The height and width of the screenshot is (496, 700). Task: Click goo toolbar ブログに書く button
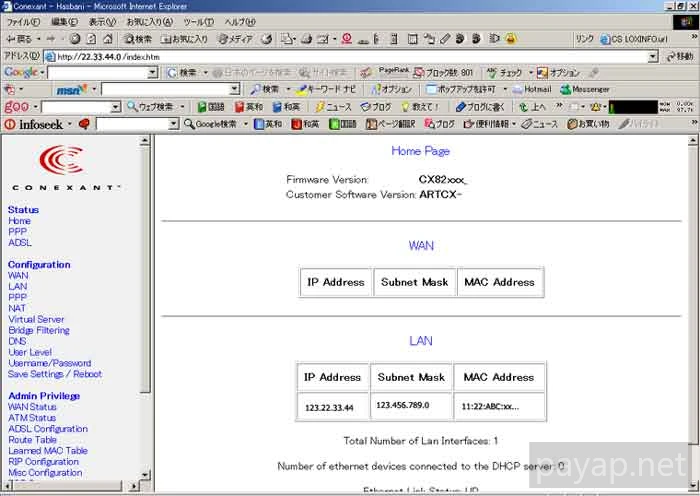tap(480, 107)
